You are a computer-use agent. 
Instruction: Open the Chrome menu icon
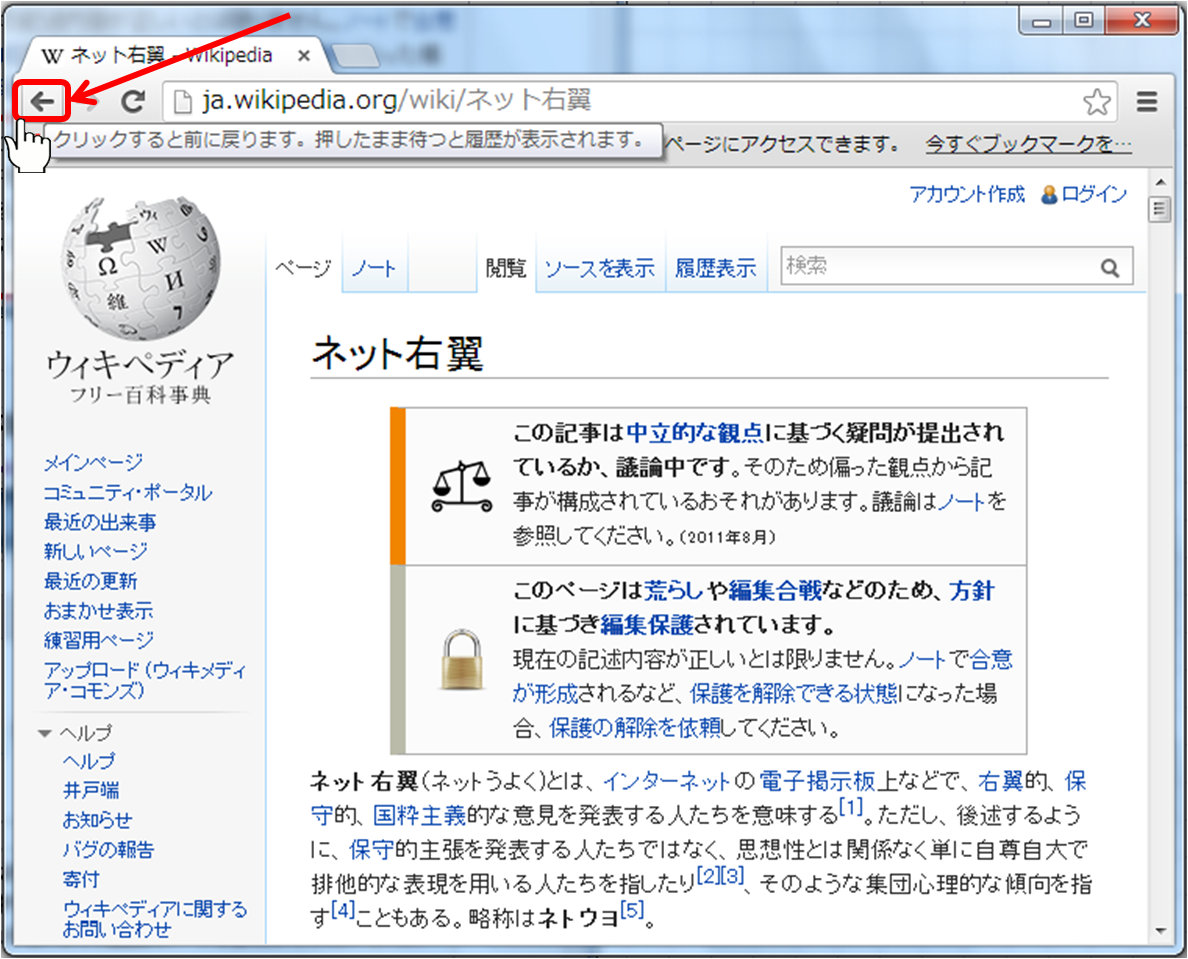(1146, 100)
